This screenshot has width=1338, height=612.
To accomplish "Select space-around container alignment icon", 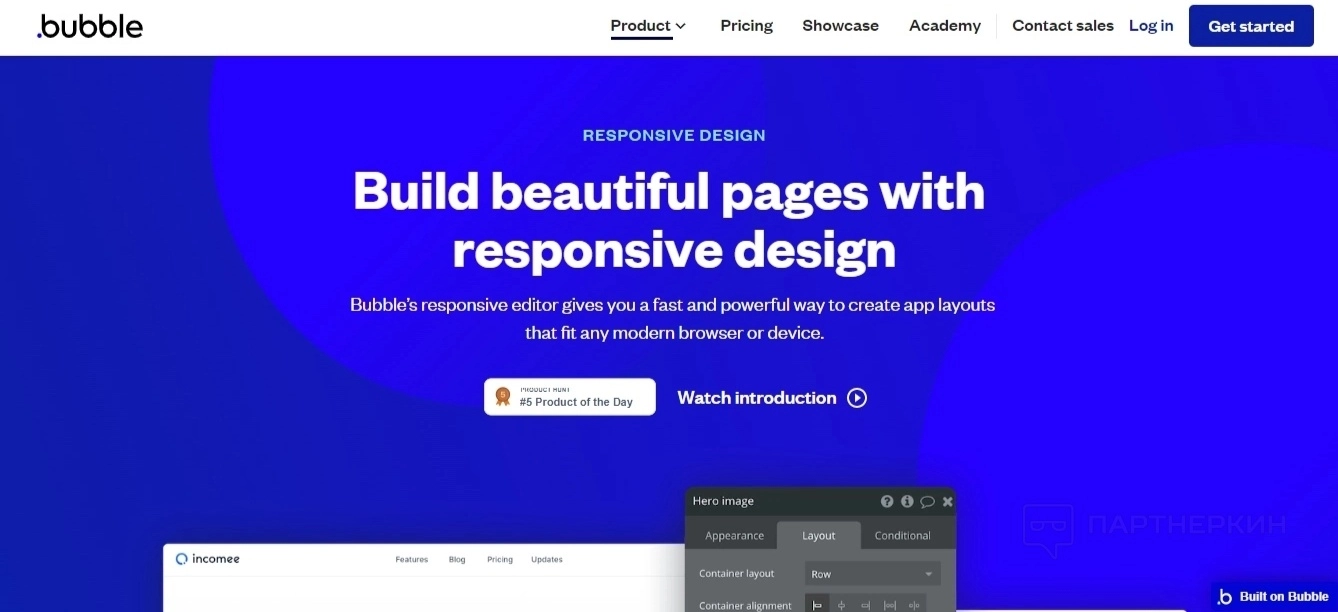I will pyautogui.click(x=913, y=605).
